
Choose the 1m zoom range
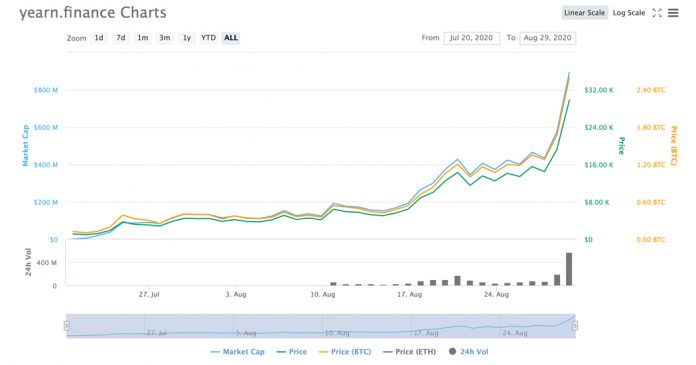point(142,38)
